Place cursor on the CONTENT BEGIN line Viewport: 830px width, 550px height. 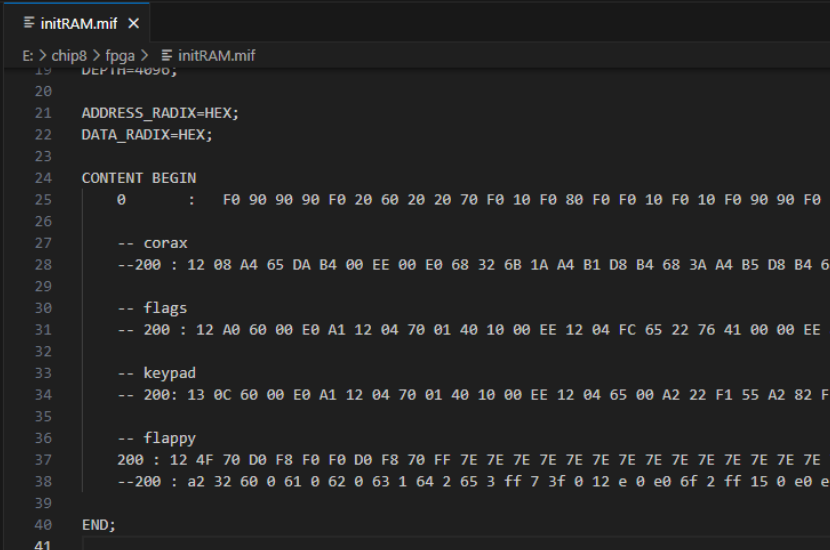pos(139,178)
